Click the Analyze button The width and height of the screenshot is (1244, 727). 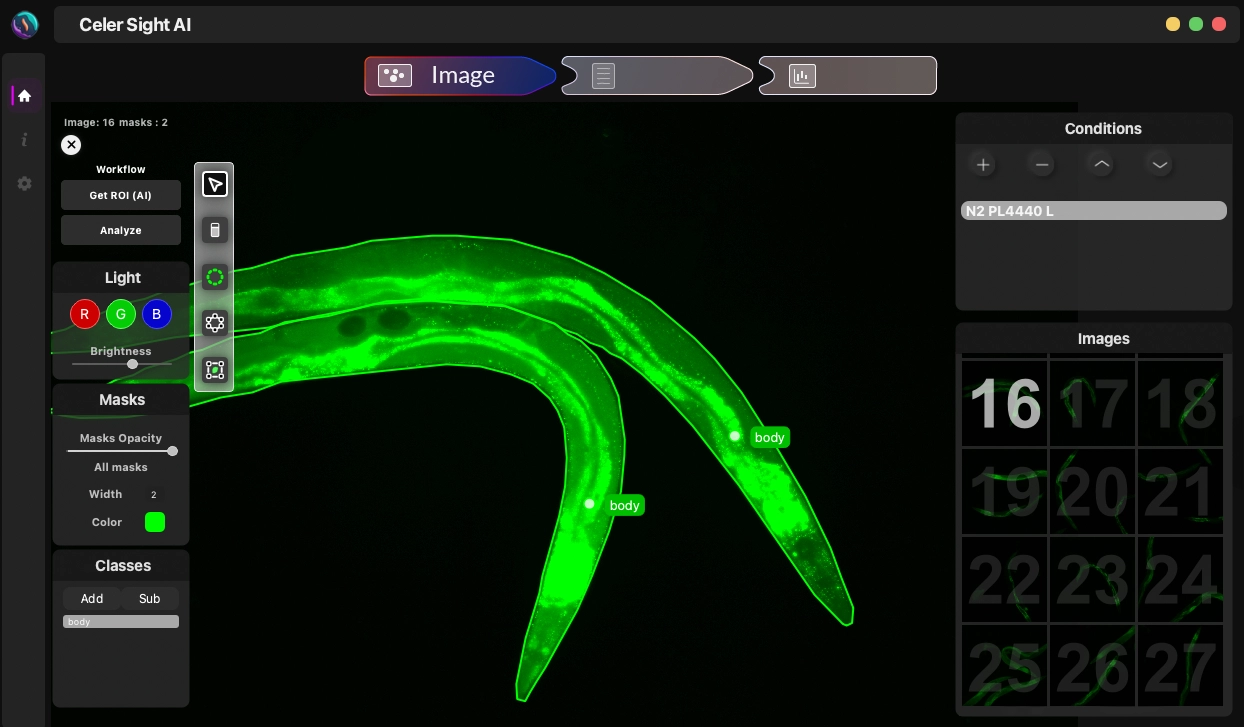pos(121,230)
